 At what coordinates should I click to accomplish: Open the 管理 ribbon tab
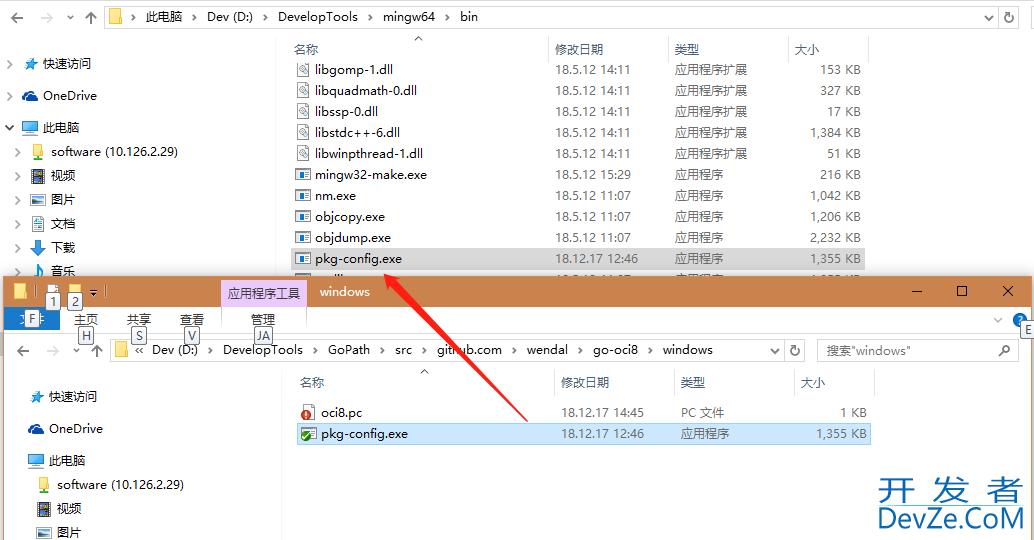[263, 319]
